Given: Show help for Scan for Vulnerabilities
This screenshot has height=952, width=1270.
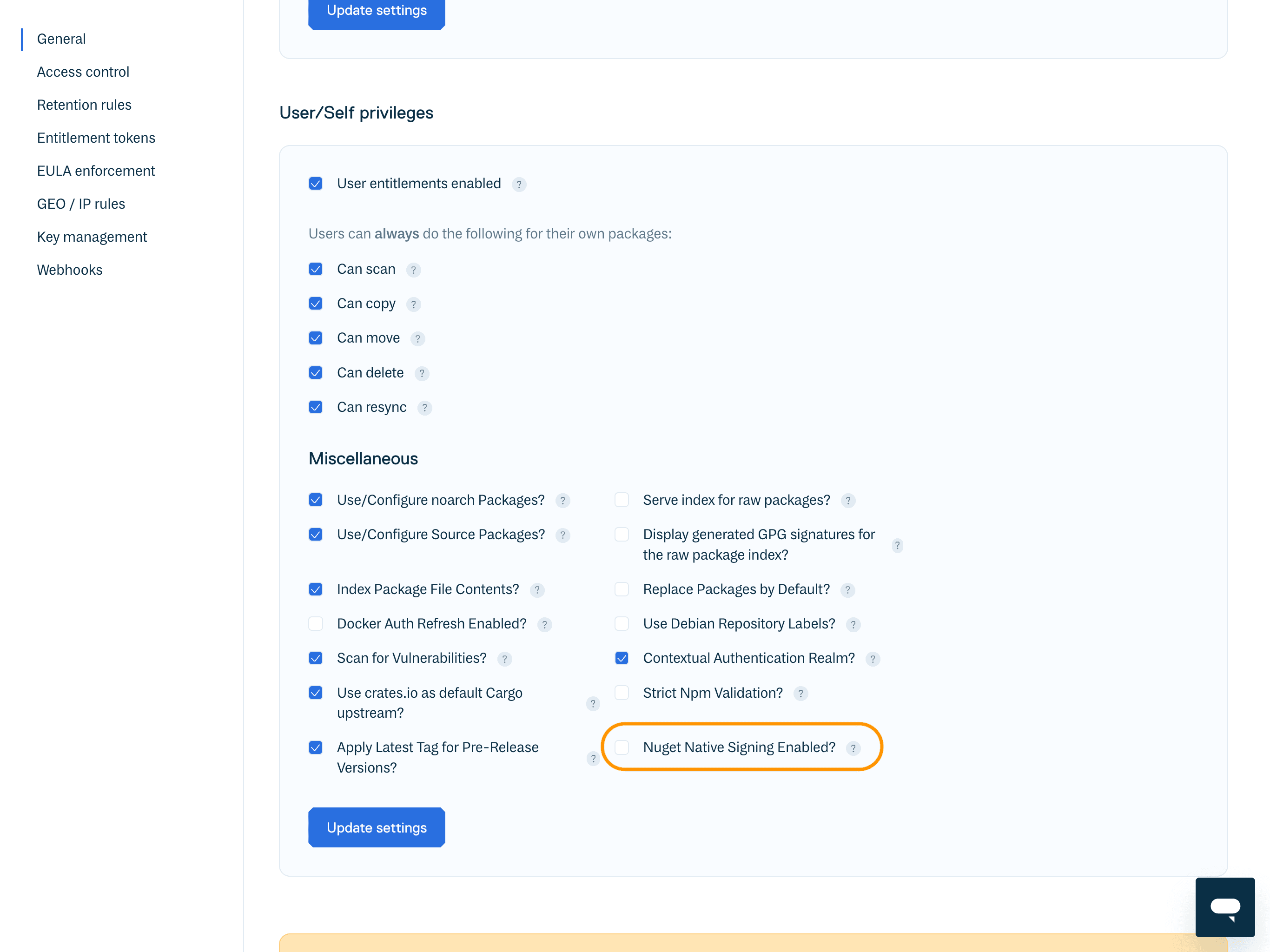Looking at the screenshot, I should [x=504, y=659].
